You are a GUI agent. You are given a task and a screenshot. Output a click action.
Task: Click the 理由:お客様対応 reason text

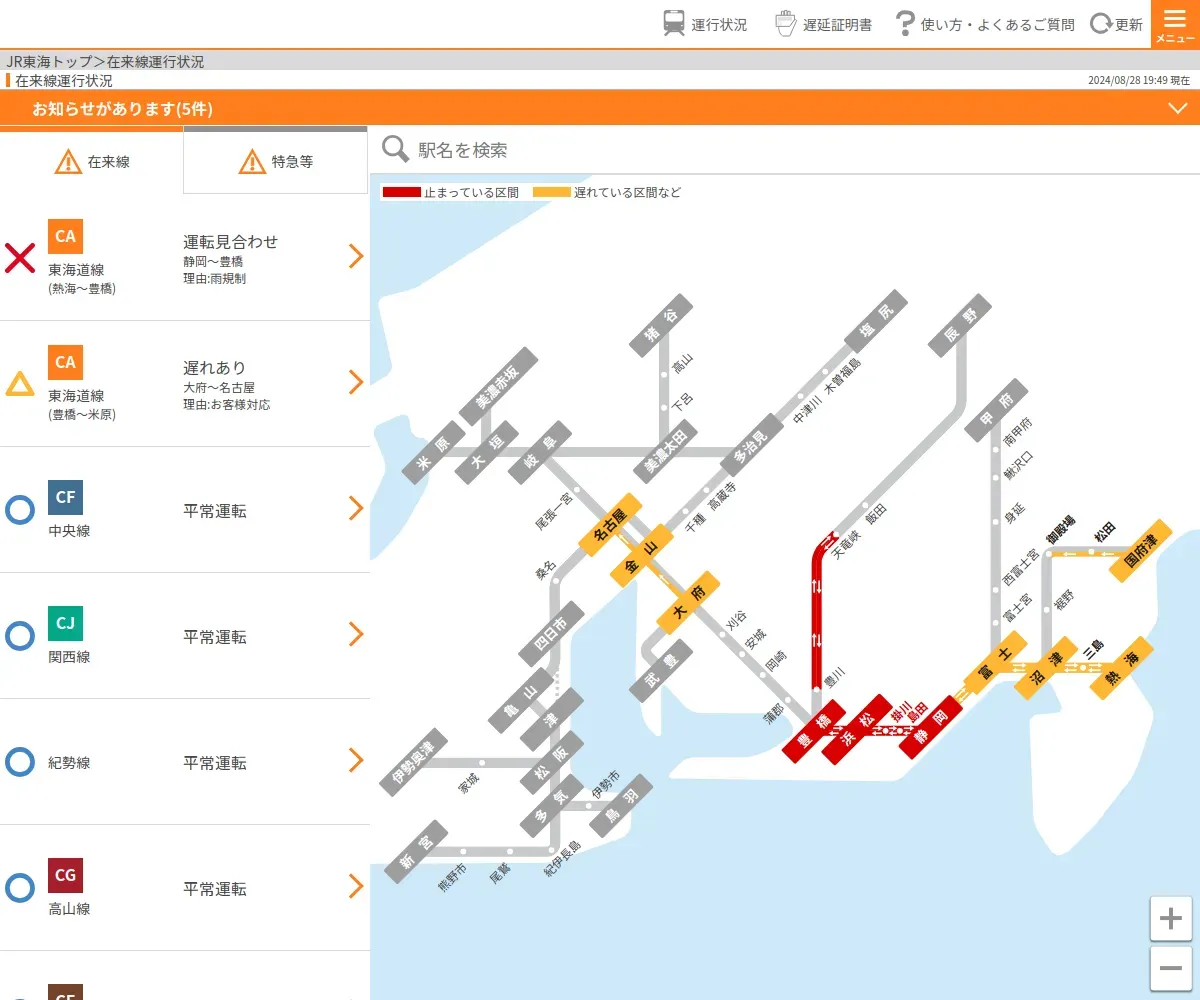(x=227, y=405)
